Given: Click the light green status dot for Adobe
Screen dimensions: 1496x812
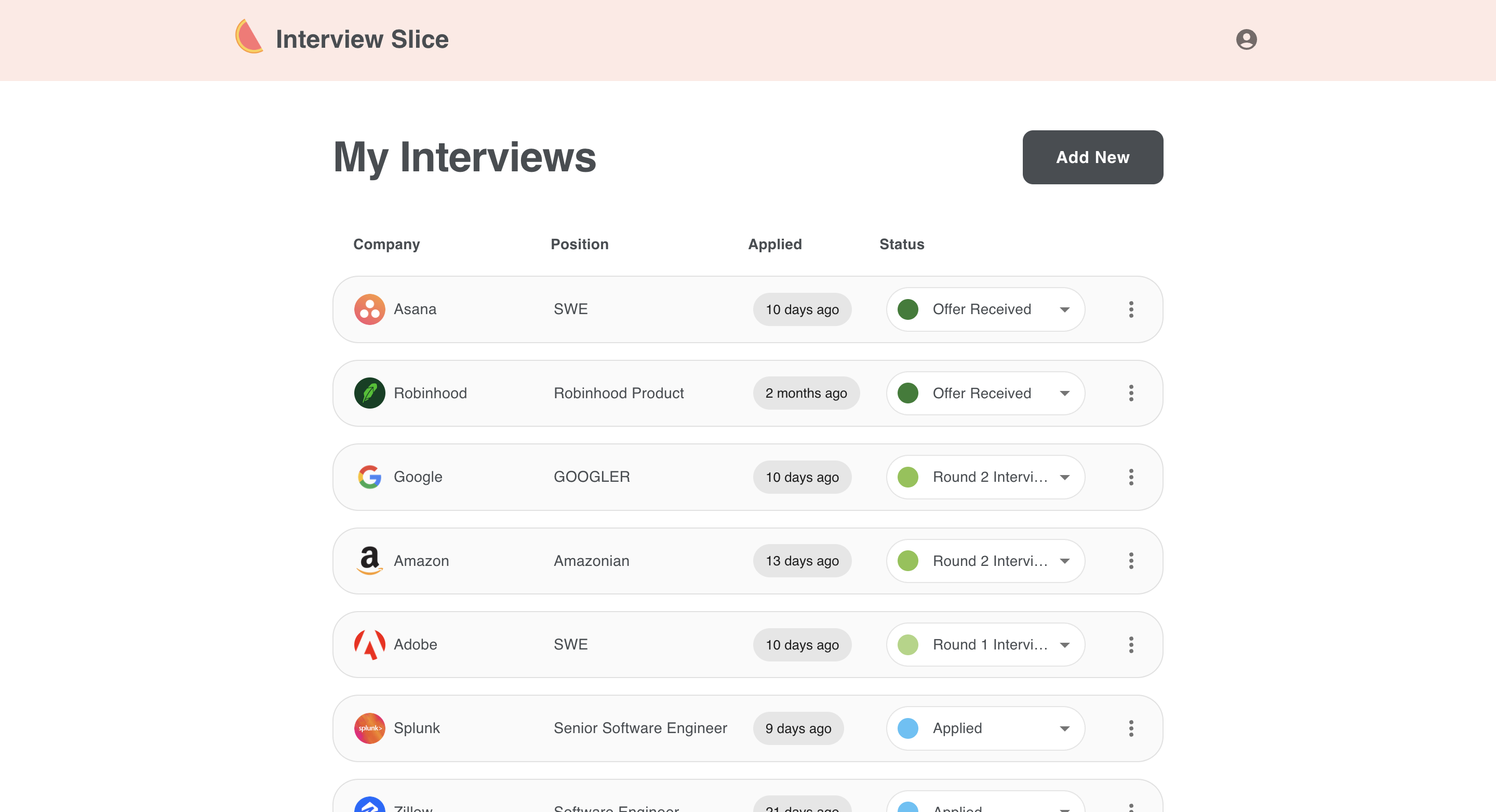Looking at the screenshot, I should pos(907,644).
